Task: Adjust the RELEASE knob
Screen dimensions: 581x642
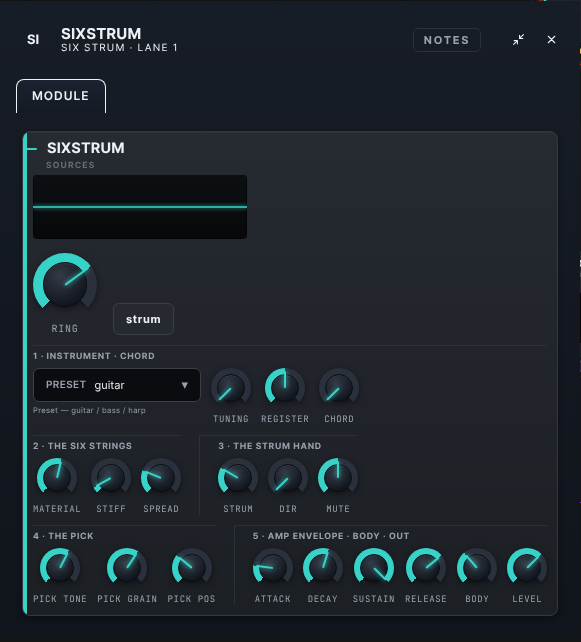Action: pos(426,568)
